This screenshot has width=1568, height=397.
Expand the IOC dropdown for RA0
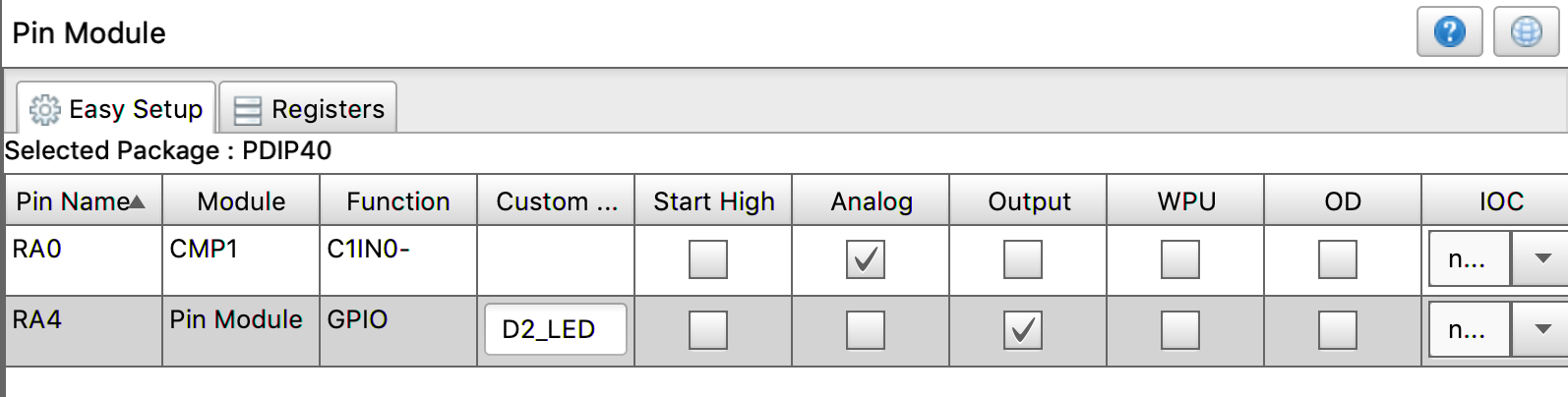(x=1541, y=259)
